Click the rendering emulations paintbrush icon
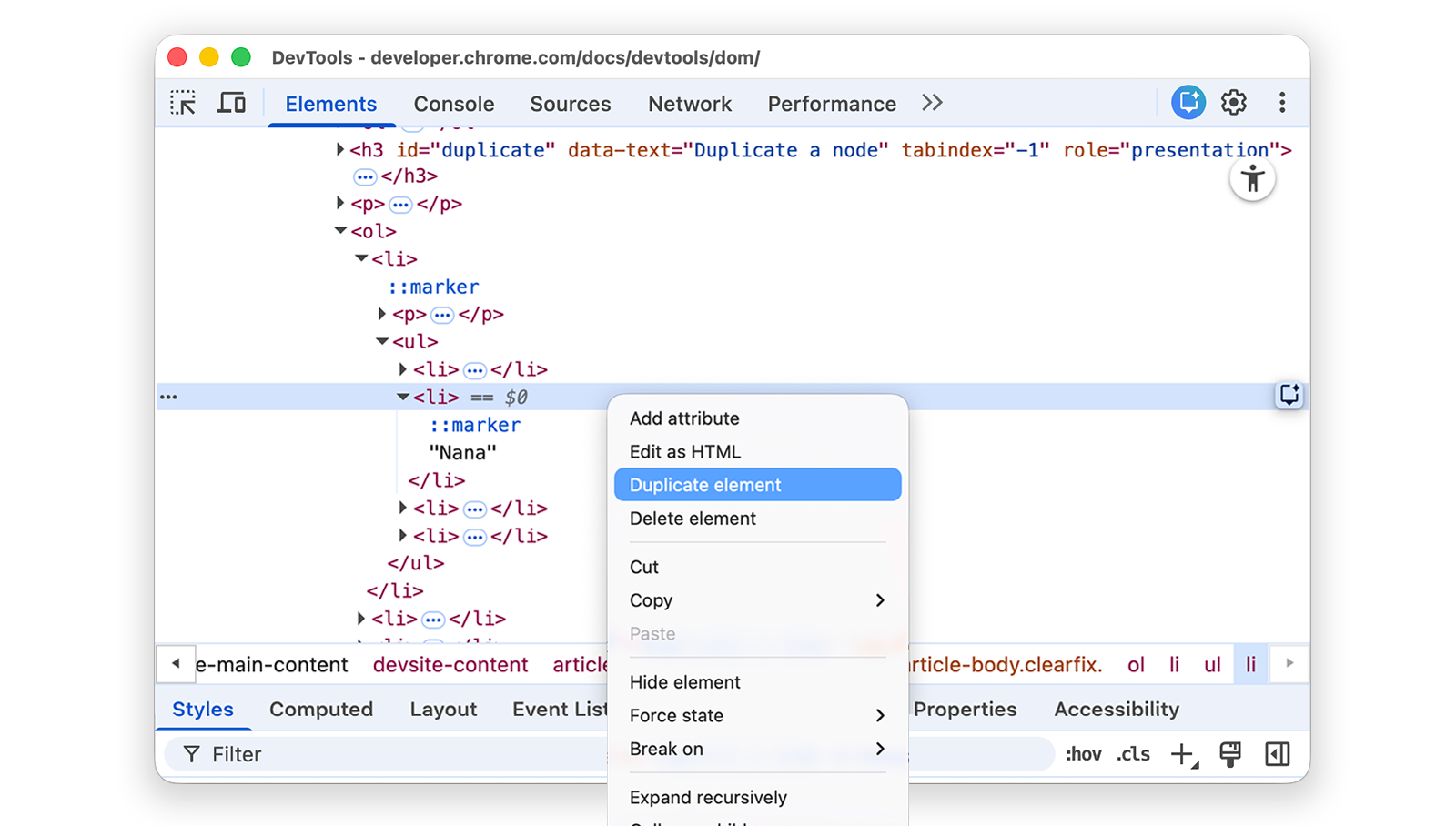This screenshot has width=1456, height=826. (1231, 754)
